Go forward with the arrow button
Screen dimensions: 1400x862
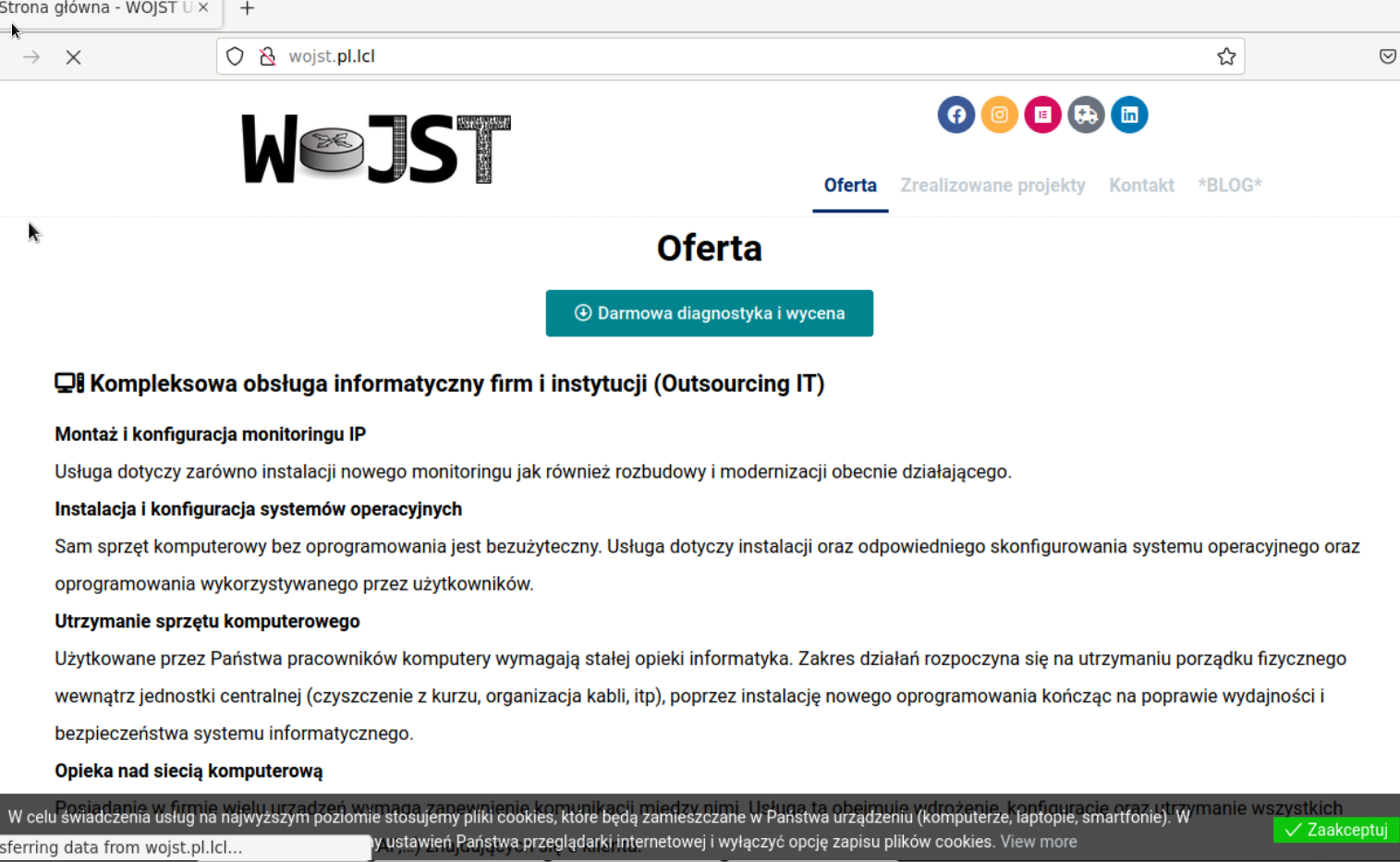coord(31,57)
